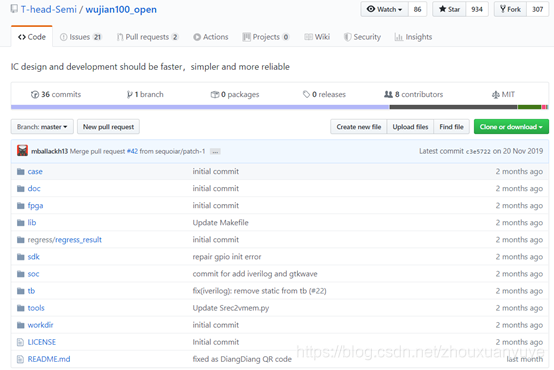Screen dimensions: 554x370
Task: View the 8 contributors list
Action: (413, 94)
